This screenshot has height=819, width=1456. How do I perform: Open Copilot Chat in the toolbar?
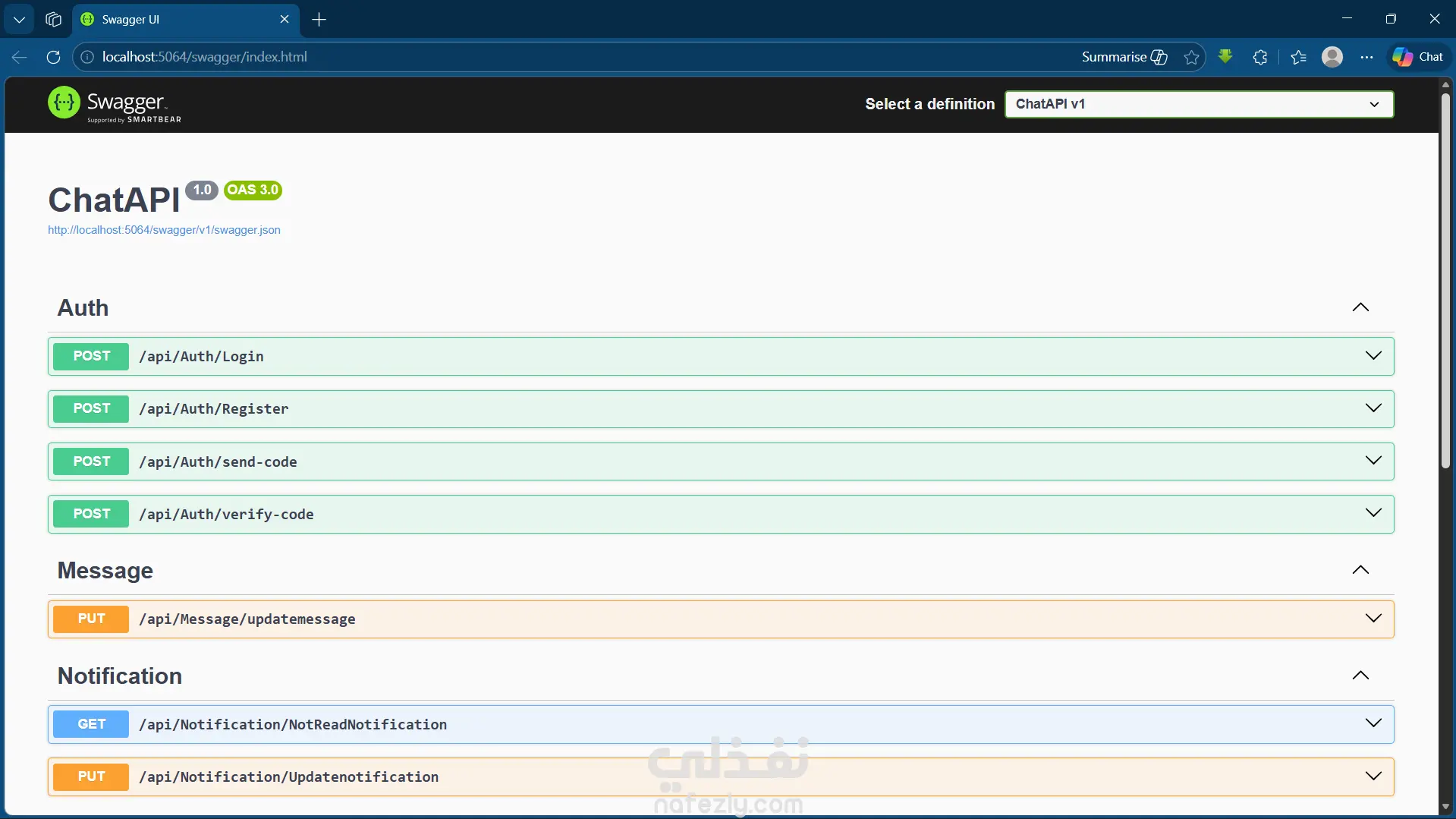point(1418,57)
